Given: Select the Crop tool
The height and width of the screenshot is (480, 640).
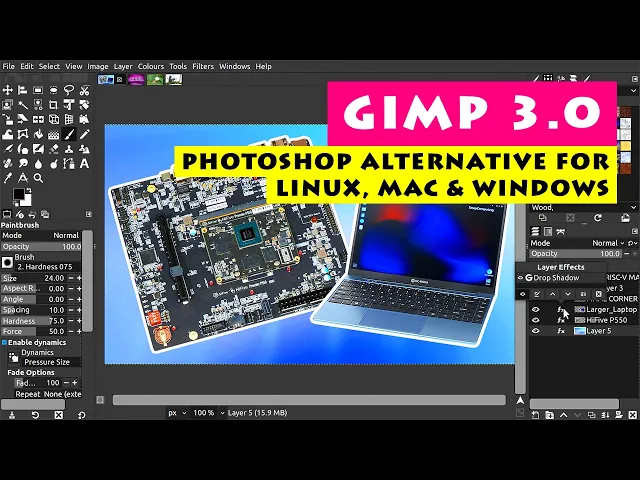Looking at the screenshot, I should pos(53,105).
